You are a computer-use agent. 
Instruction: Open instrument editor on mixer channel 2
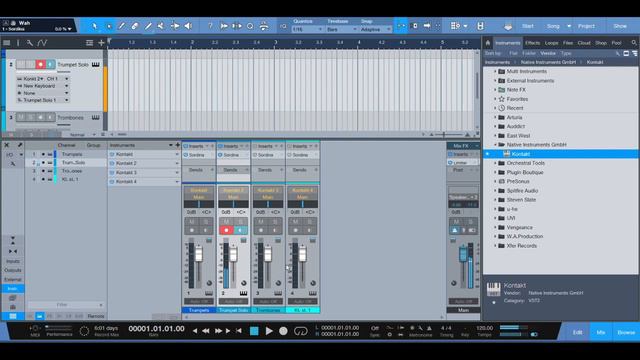(x=243, y=293)
